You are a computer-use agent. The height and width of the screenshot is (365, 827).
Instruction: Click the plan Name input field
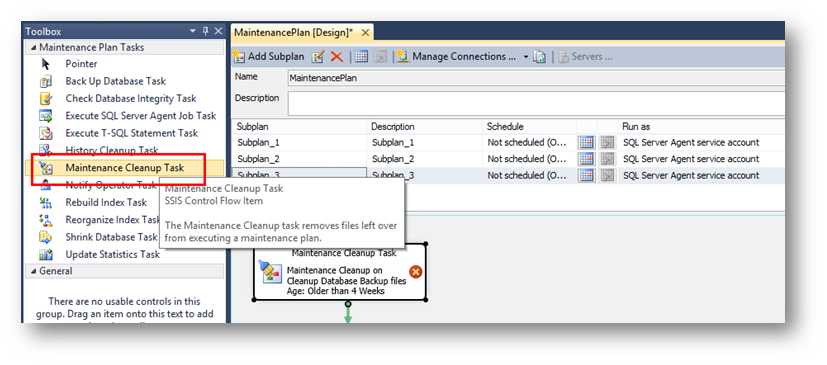[x=536, y=78]
